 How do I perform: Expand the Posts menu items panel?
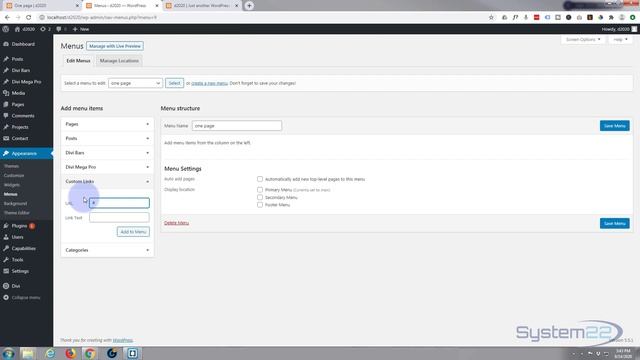(107, 138)
